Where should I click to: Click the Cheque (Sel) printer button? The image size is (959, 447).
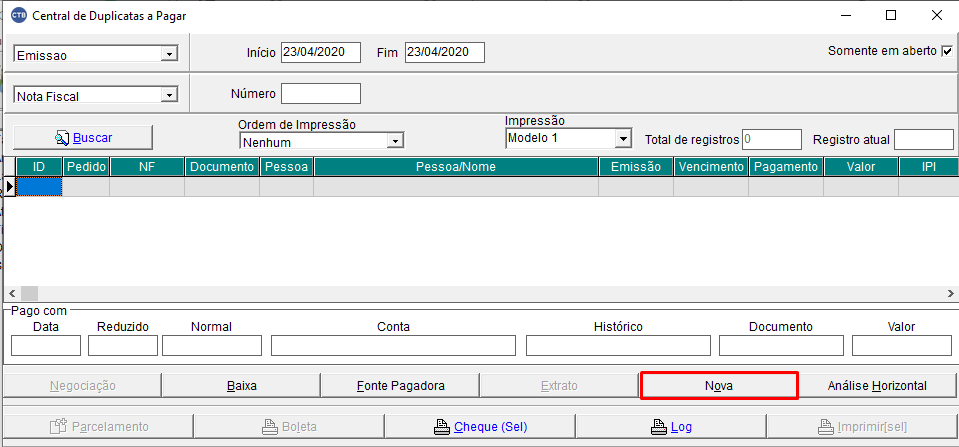pos(479,427)
